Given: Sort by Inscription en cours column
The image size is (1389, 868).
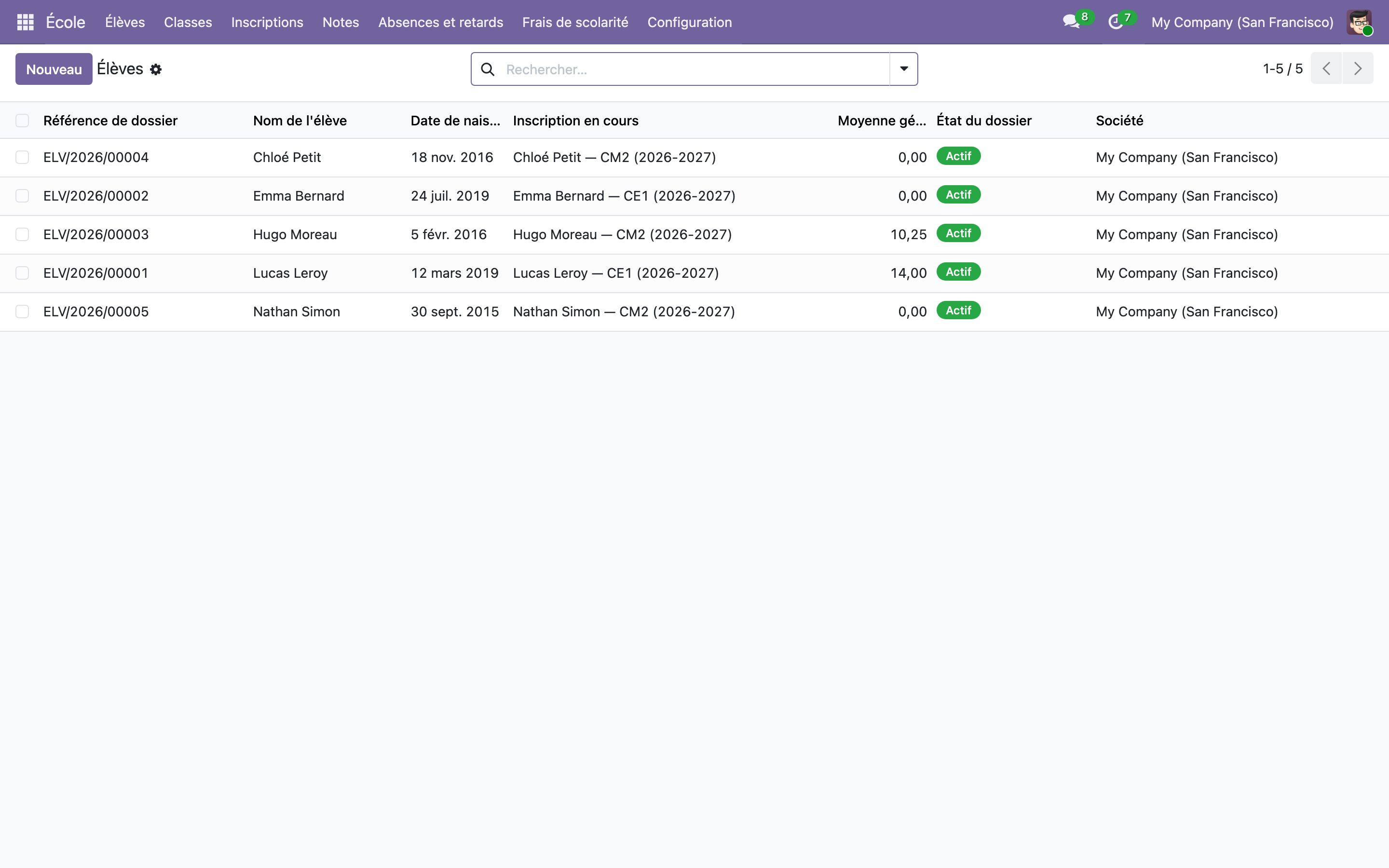Looking at the screenshot, I should point(576,121).
